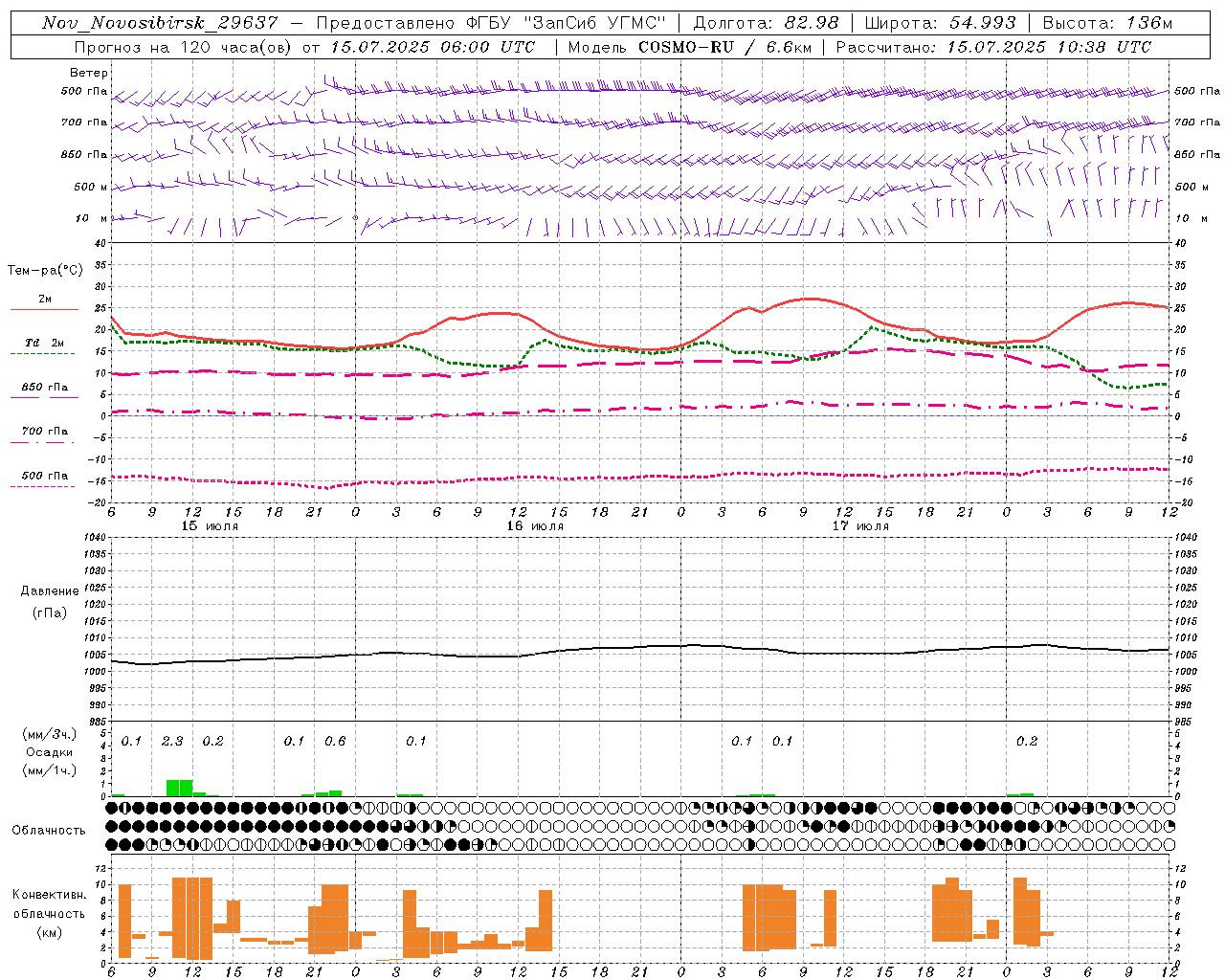Image resolution: width=1225 pixels, height=980 pixels.
Task: Click the latitude value Широта: 54.993
Action: pos(940,23)
